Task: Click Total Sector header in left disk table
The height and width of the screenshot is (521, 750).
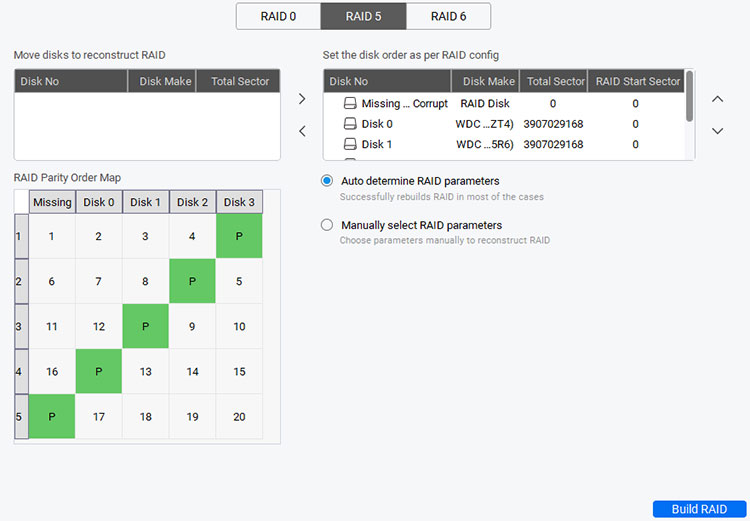Action: [x=239, y=81]
